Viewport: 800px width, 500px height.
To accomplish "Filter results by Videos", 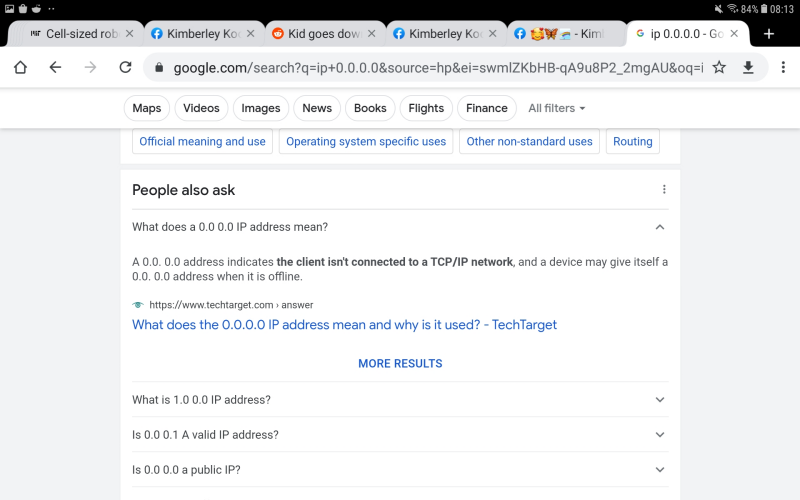I will click(201, 108).
